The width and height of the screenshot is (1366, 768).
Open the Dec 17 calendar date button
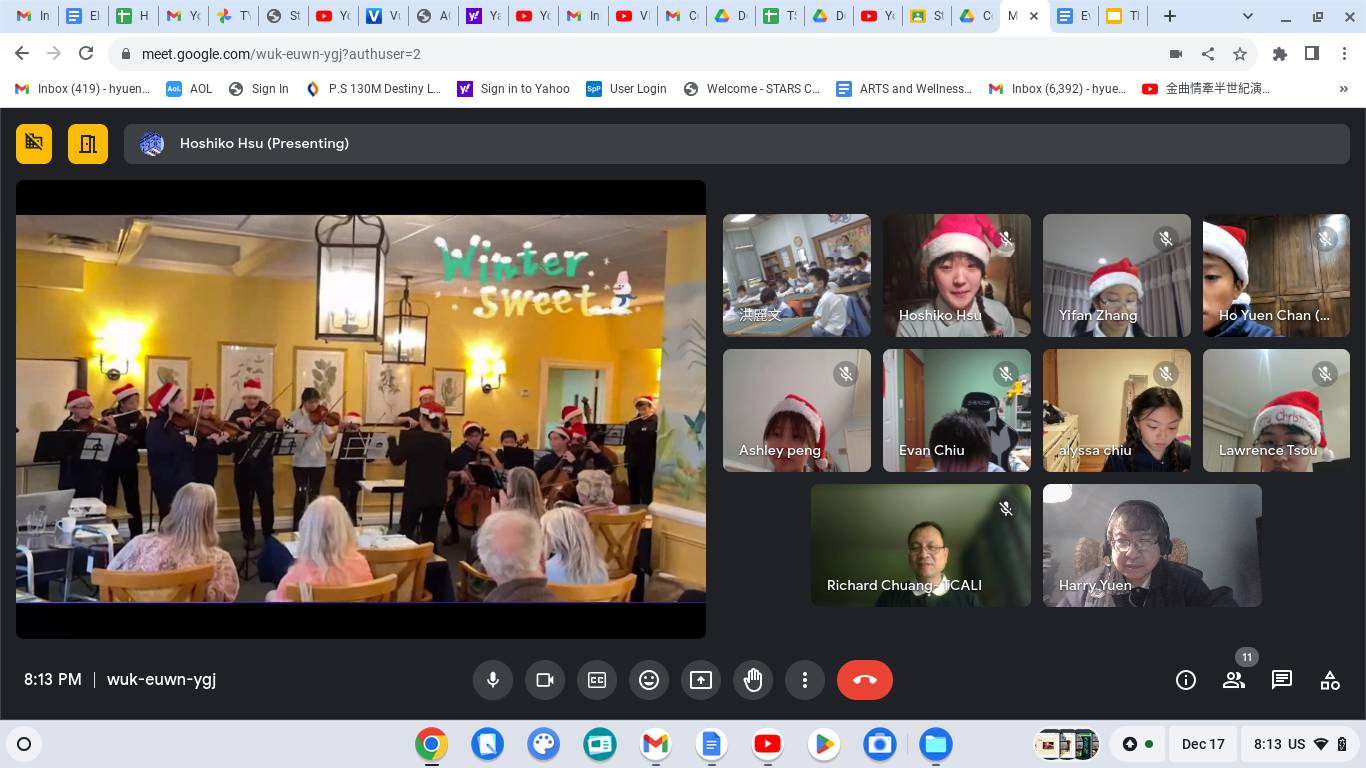(x=1203, y=744)
